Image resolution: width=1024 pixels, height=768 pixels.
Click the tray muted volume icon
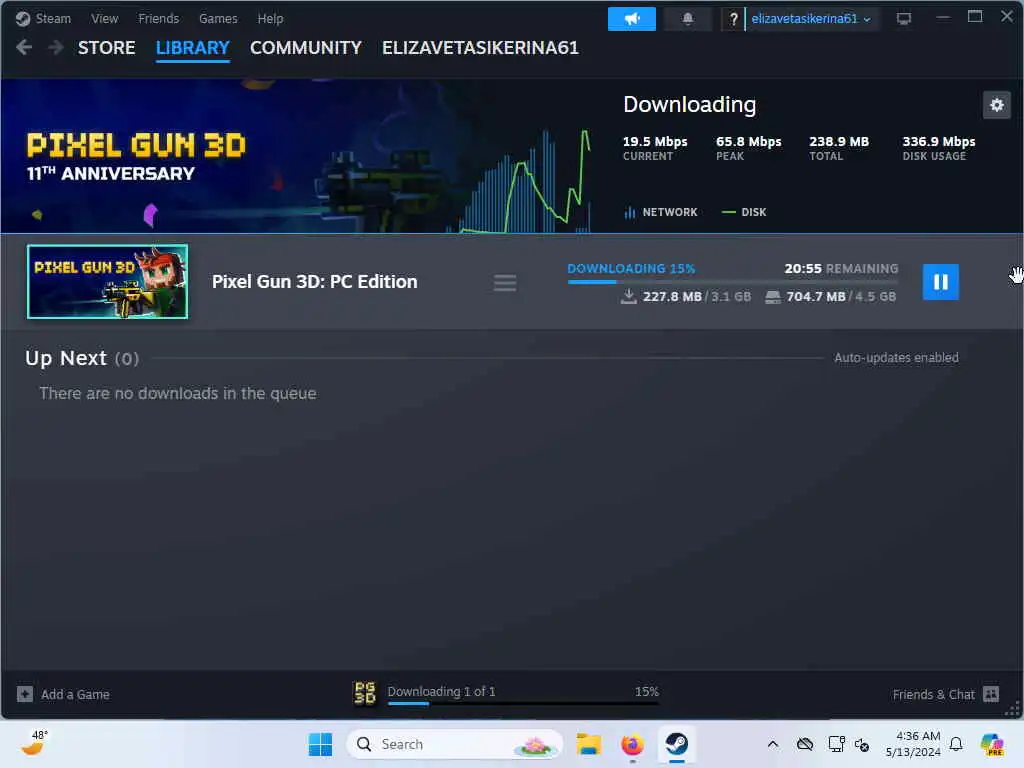tap(862, 745)
